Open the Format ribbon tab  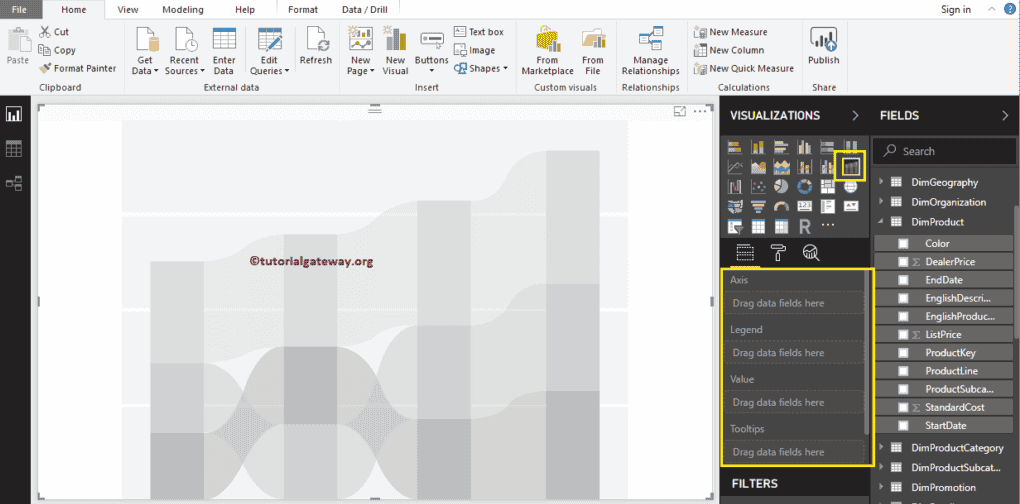click(x=303, y=10)
